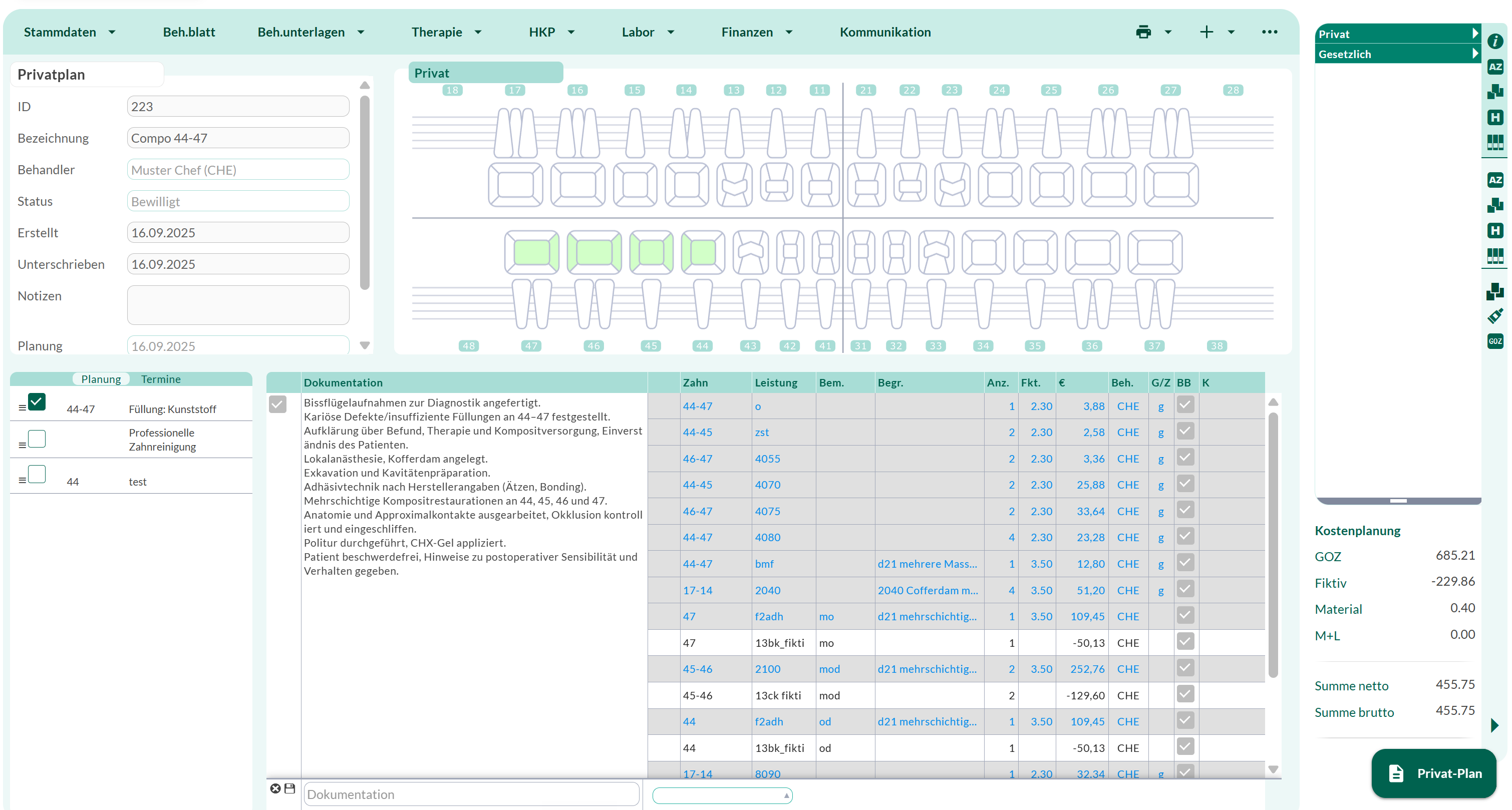This screenshot has width=1512, height=810.
Task: Click the circled X cancel icon
Action: pyautogui.click(x=275, y=788)
